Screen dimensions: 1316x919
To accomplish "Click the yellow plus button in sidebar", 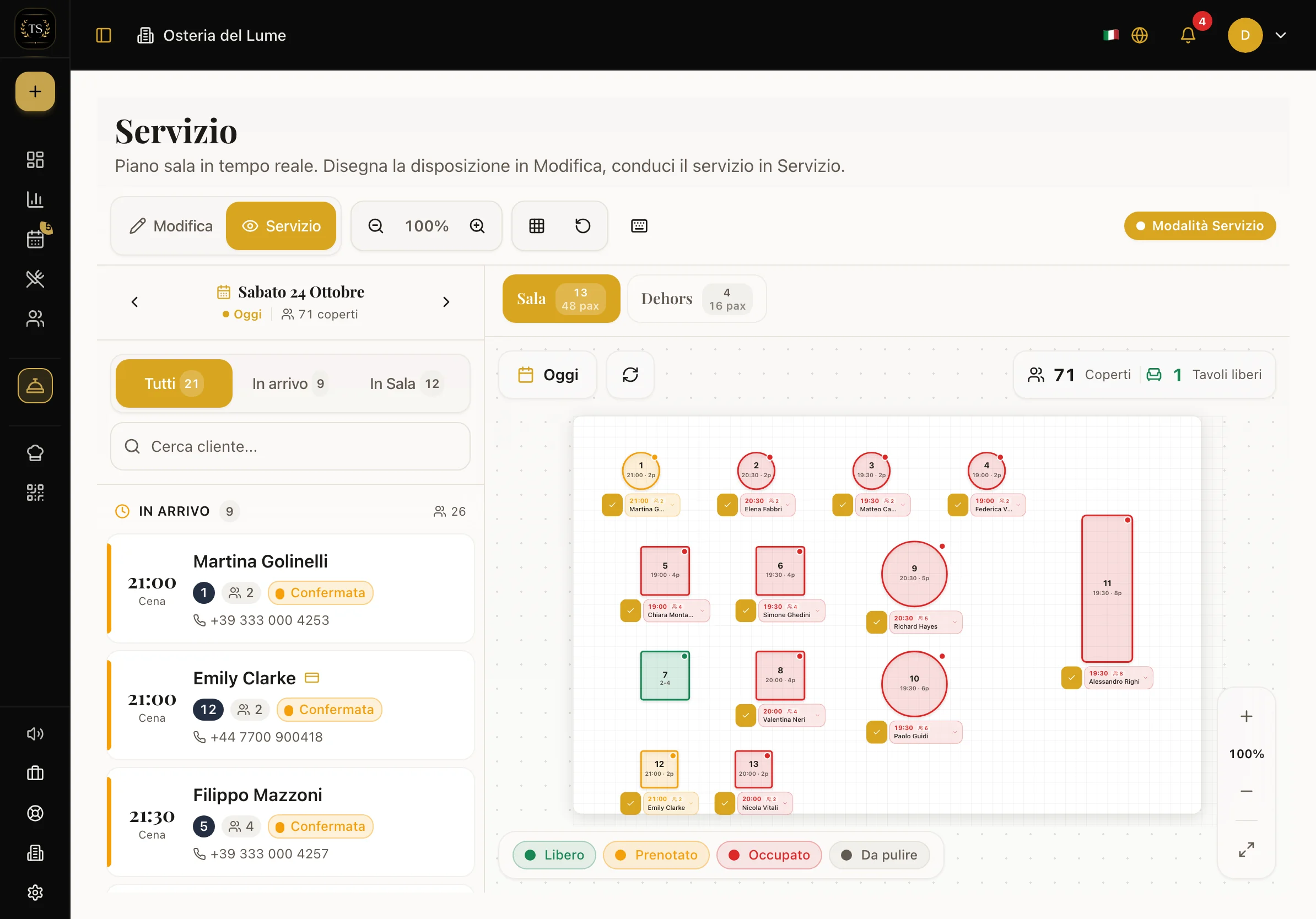I will pos(35,91).
